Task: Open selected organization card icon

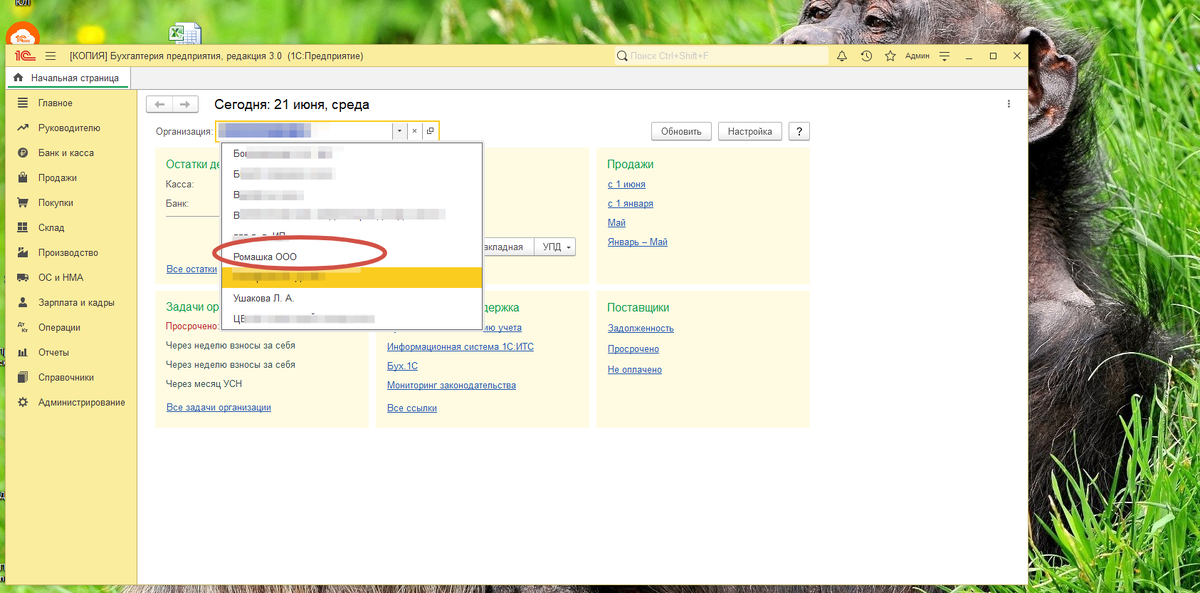Action: click(x=430, y=131)
